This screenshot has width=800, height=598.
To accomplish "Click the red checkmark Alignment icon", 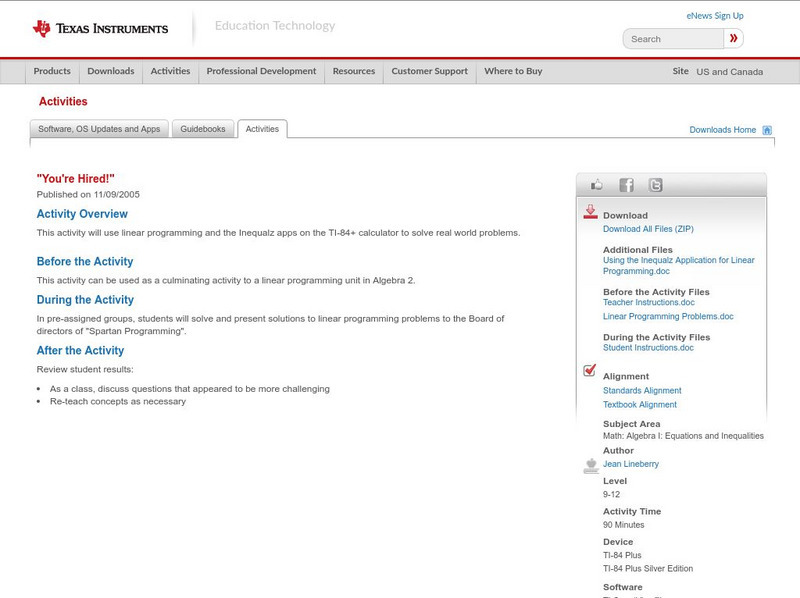I will point(590,369).
